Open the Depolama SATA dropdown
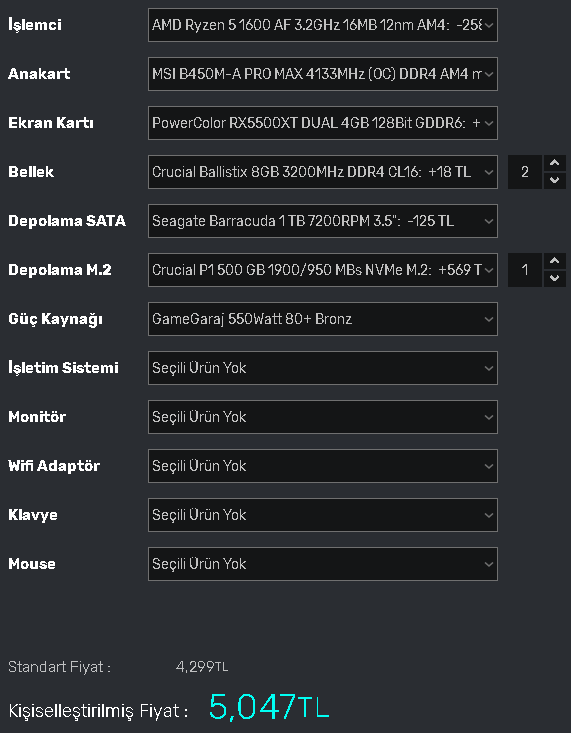This screenshot has width=571, height=733. (x=323, y=221)
